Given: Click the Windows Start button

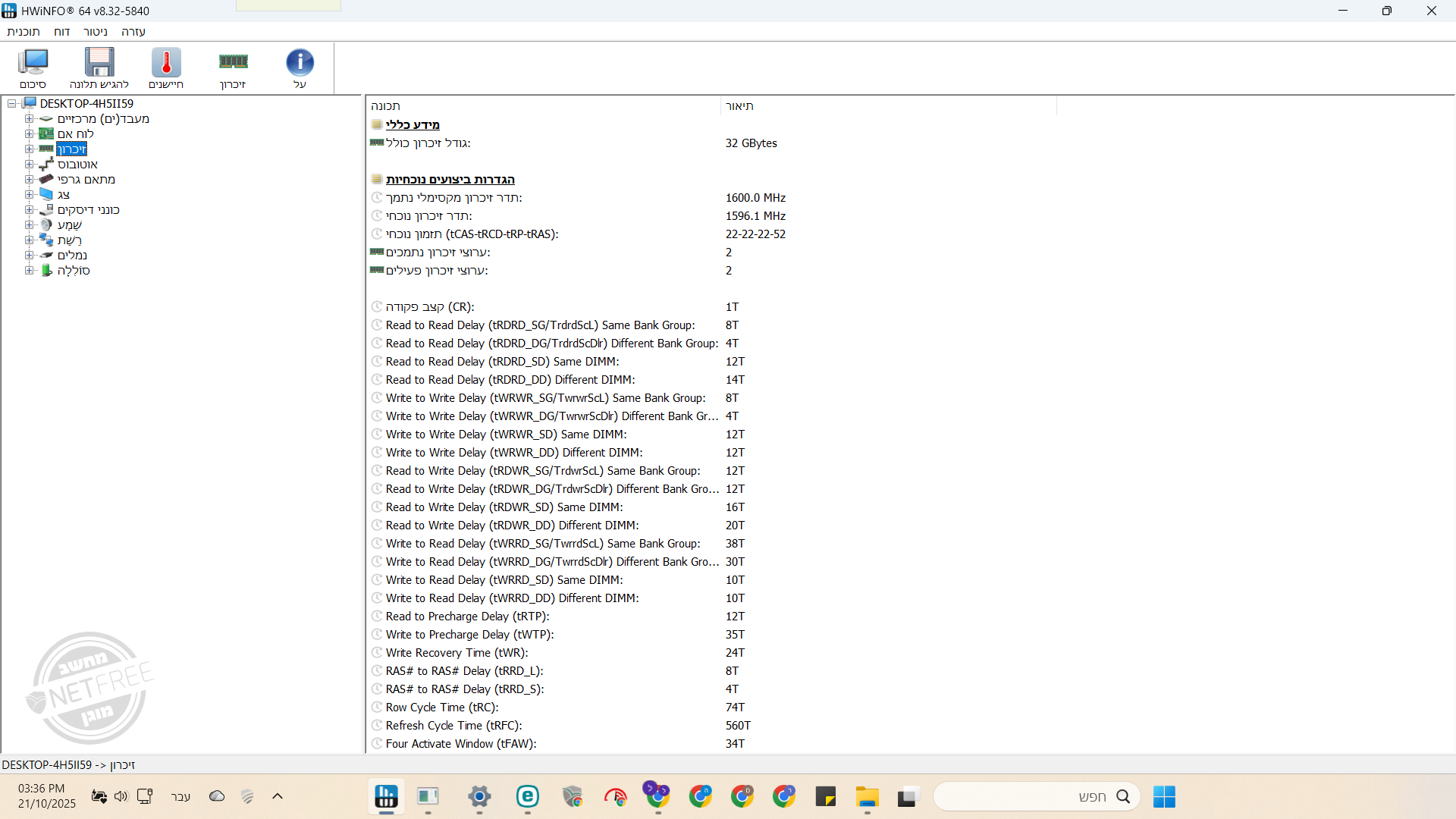Looking at the screenshot, I should tap(1164, 797).
